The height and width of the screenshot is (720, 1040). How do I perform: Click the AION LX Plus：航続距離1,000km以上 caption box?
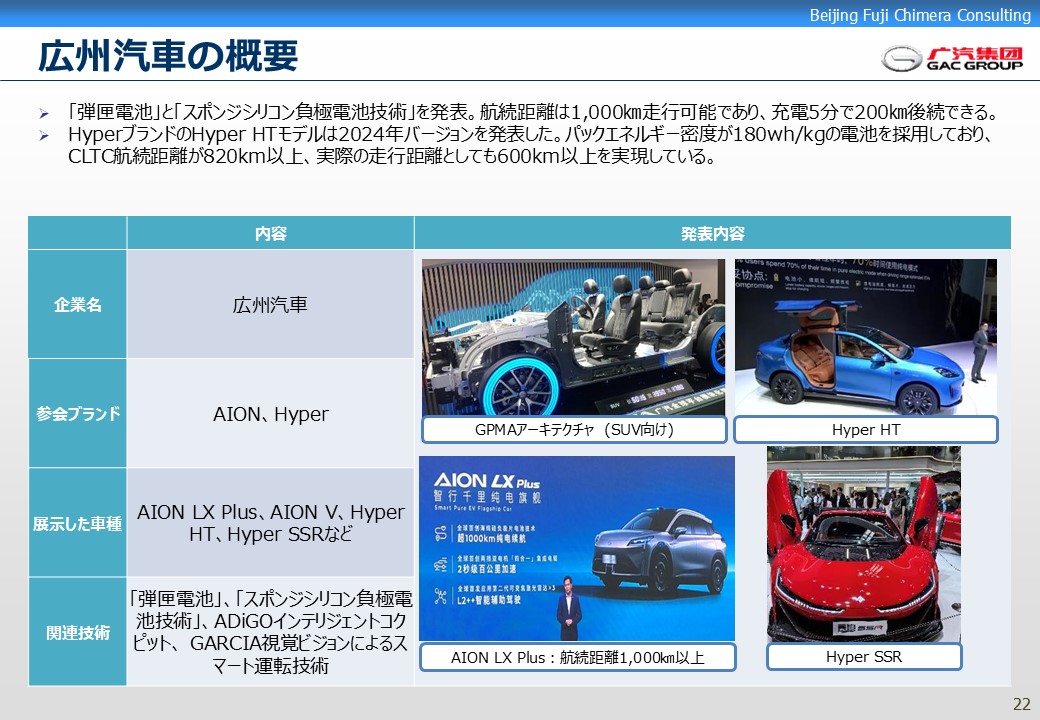pos(578,657)
